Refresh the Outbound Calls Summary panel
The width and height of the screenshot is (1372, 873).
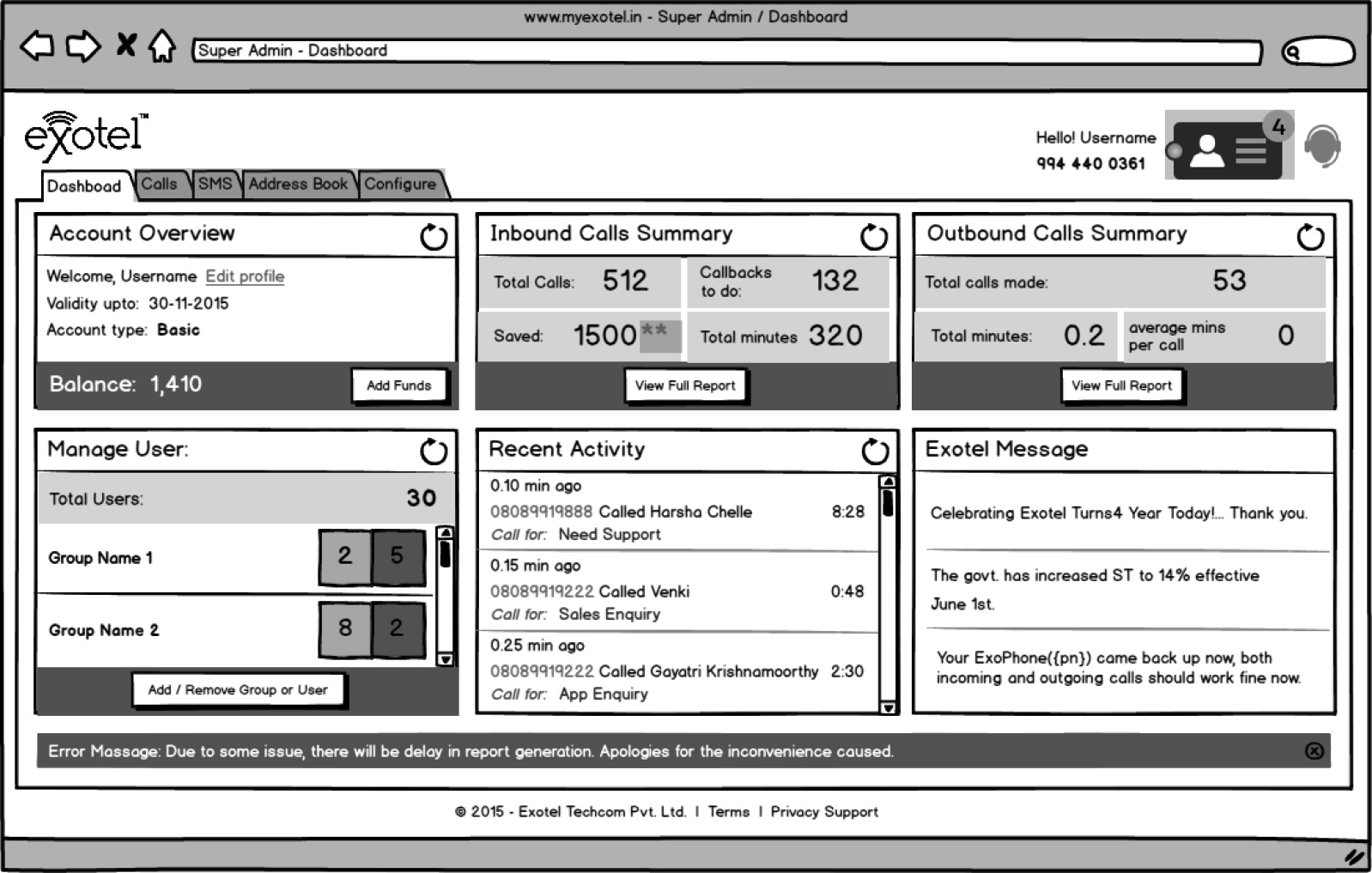[x=1310, y=236]
